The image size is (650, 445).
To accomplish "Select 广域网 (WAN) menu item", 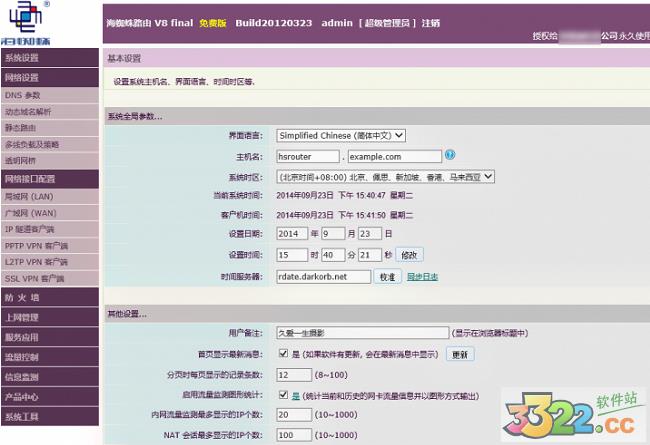I will (50, 213).
